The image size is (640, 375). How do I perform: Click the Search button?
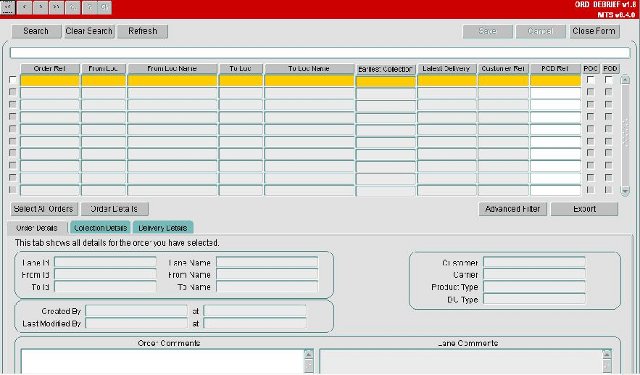point(36,31)
